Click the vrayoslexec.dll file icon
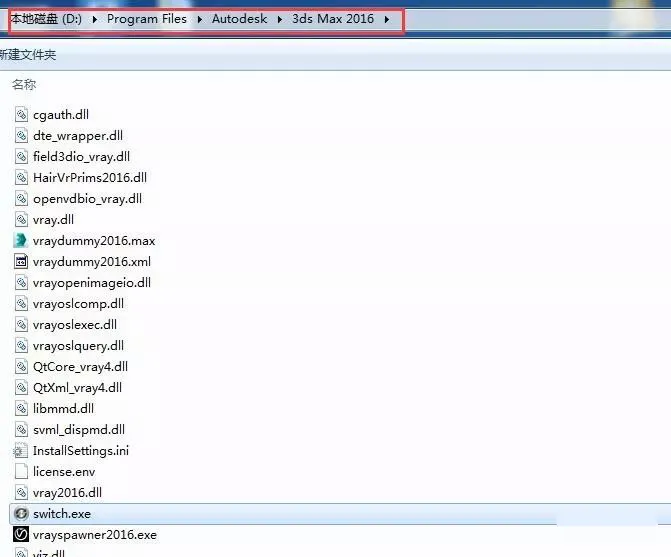 [21, 324]
